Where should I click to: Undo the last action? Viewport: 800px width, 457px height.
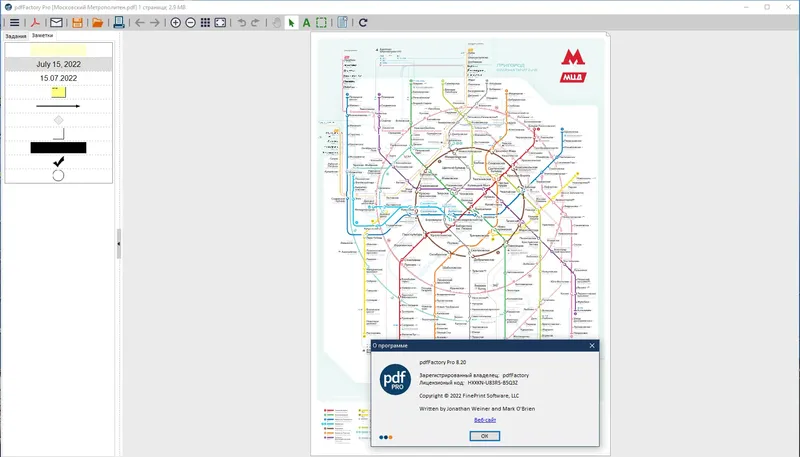pyautogui.click(x=241, y=22)
